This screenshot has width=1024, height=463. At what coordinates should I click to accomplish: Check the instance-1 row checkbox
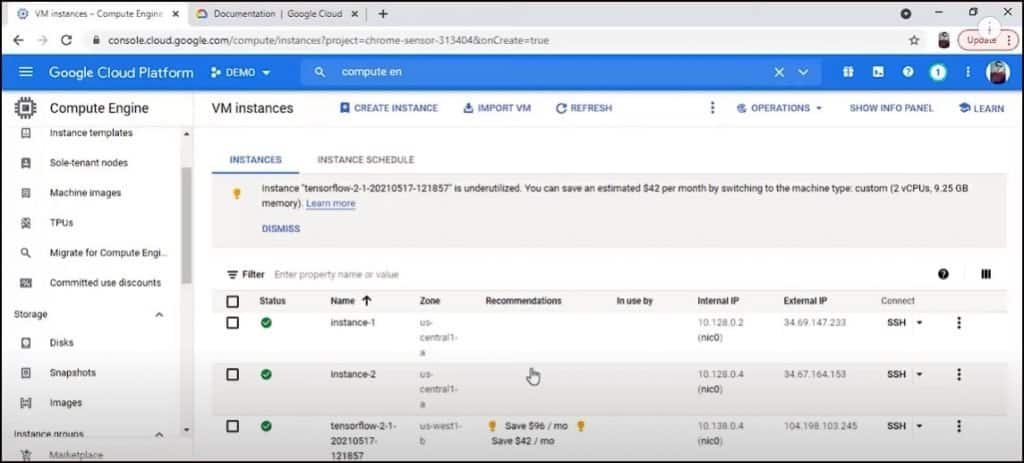tap(233, 322)
